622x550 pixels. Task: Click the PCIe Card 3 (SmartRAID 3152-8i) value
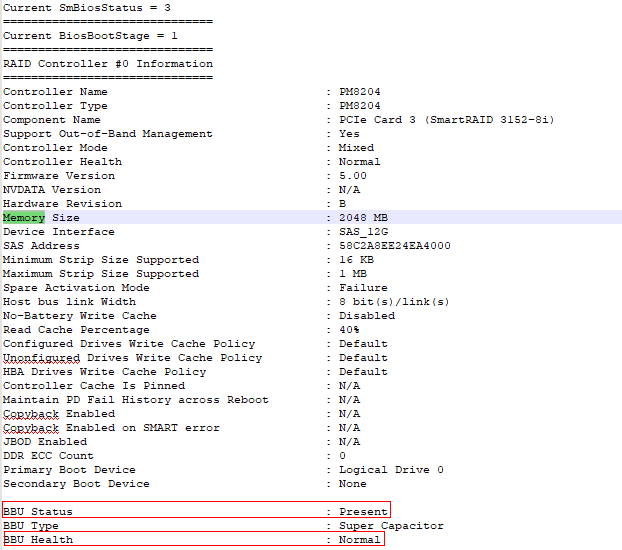click(446, 120)
